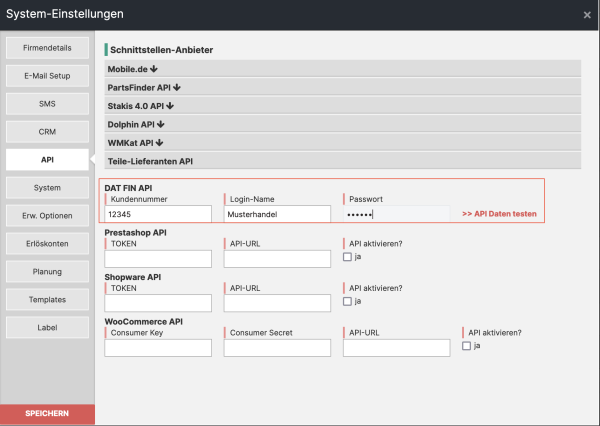
Task: Go to the SMS settings tab
Action: pyautogui.click(x=47, y=103)
